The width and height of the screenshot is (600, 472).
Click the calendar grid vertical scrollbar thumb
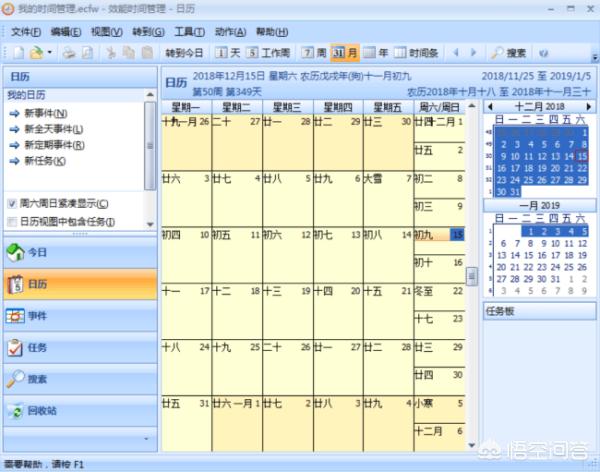[x=472, y=276]
